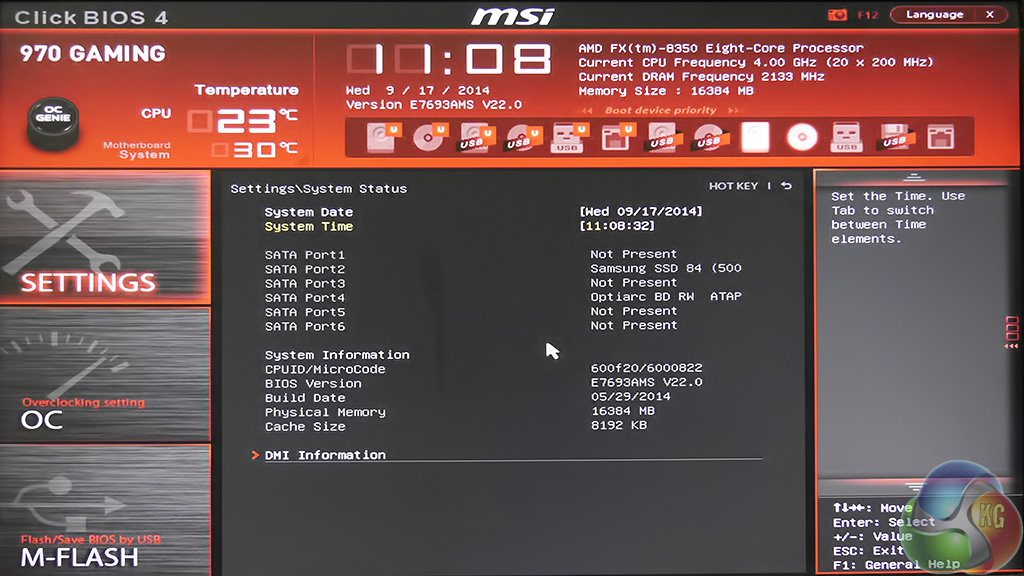Viewport: 1024px width, 576px height.
Task: Open the OC overclocking section tile
Action: (105, 374)
